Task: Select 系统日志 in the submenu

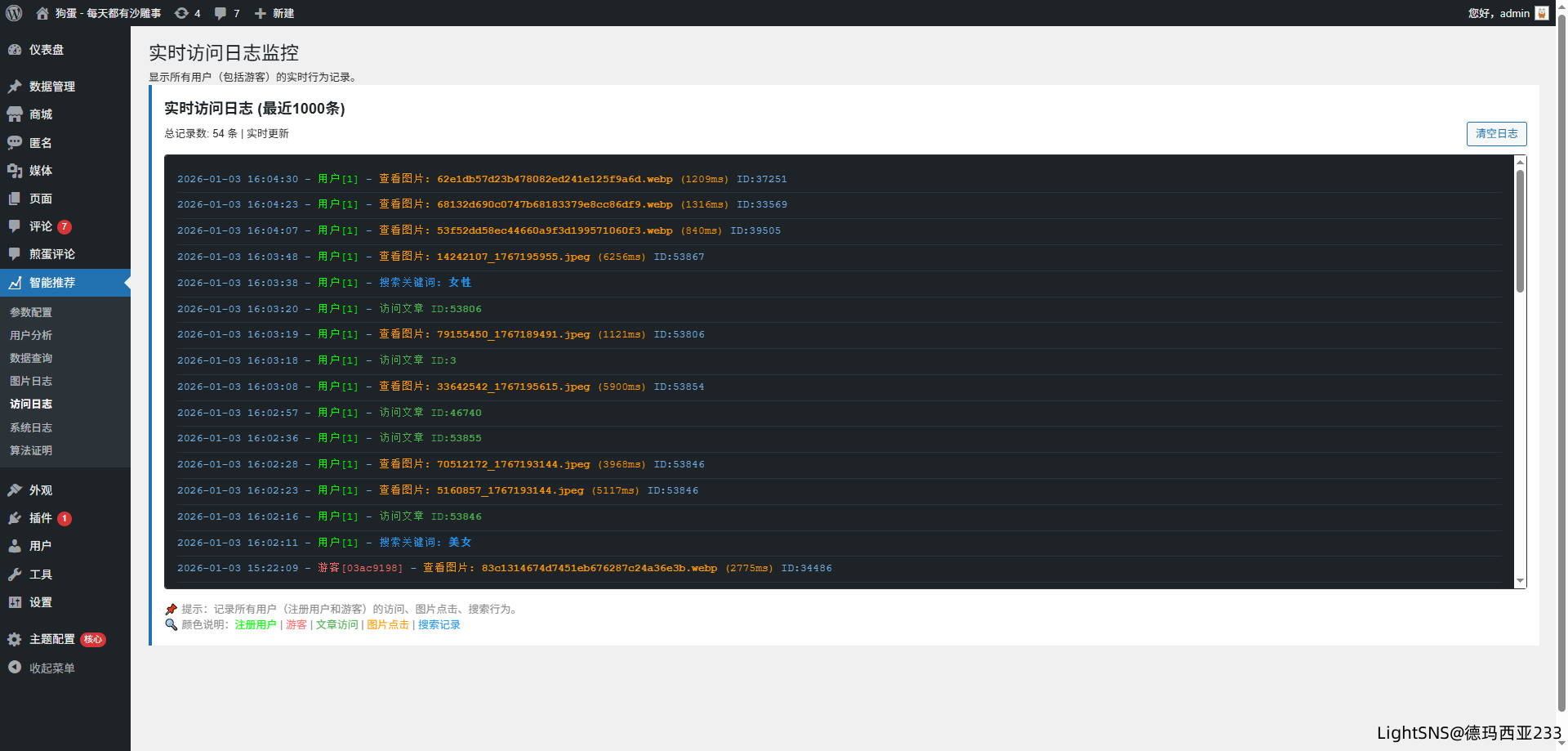Action: [x=31, y=427]
